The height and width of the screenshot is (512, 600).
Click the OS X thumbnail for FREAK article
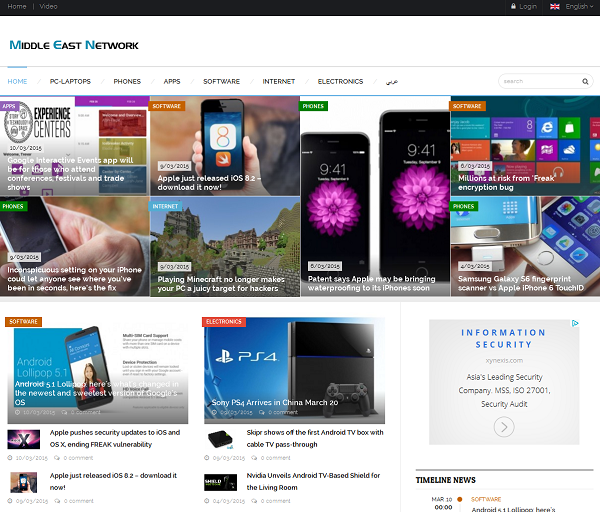point(23,439)
